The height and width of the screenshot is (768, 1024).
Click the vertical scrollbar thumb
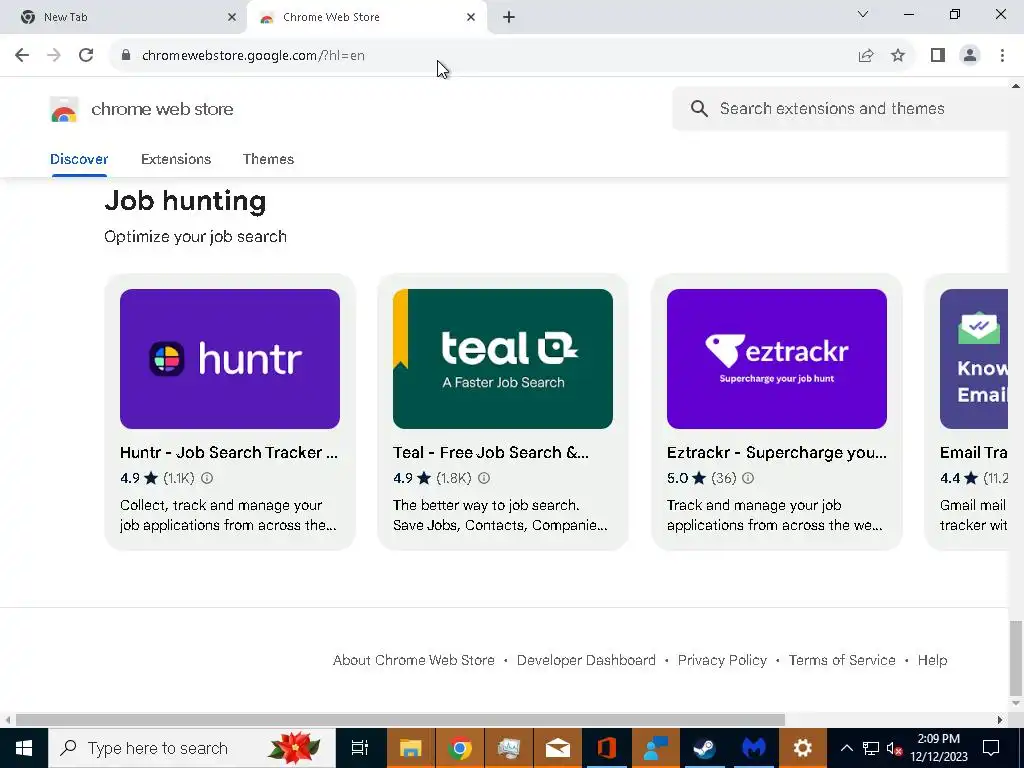tap(1016, 658)
